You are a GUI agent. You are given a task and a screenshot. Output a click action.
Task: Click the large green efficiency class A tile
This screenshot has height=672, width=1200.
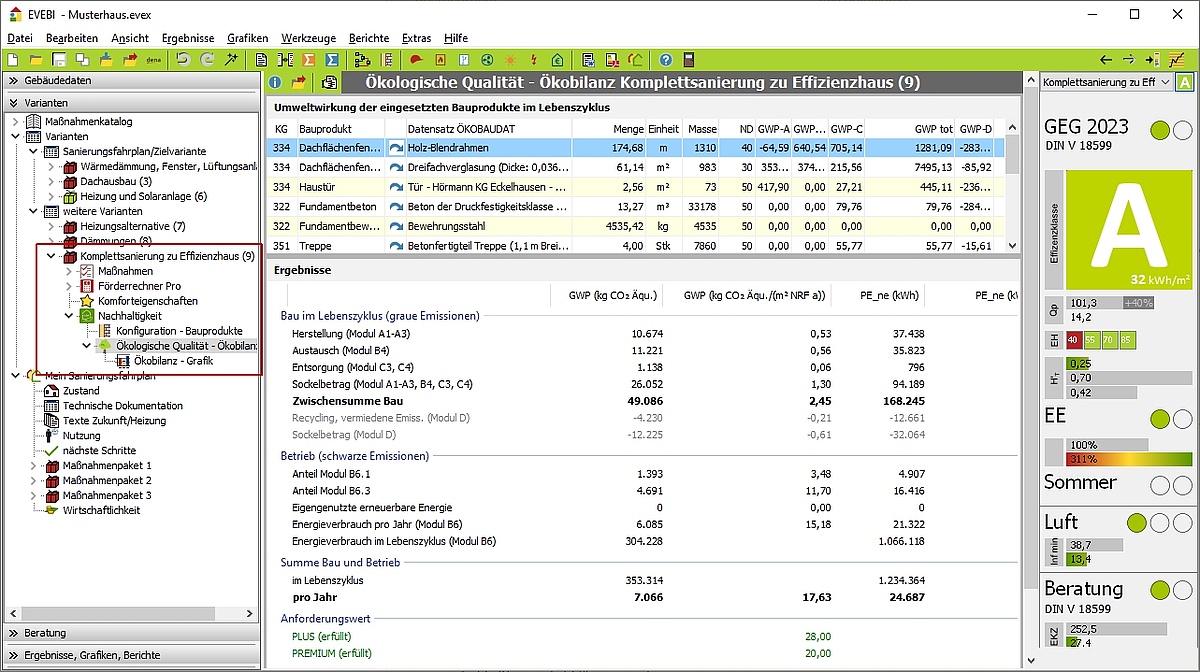(x=1128, y=230)
